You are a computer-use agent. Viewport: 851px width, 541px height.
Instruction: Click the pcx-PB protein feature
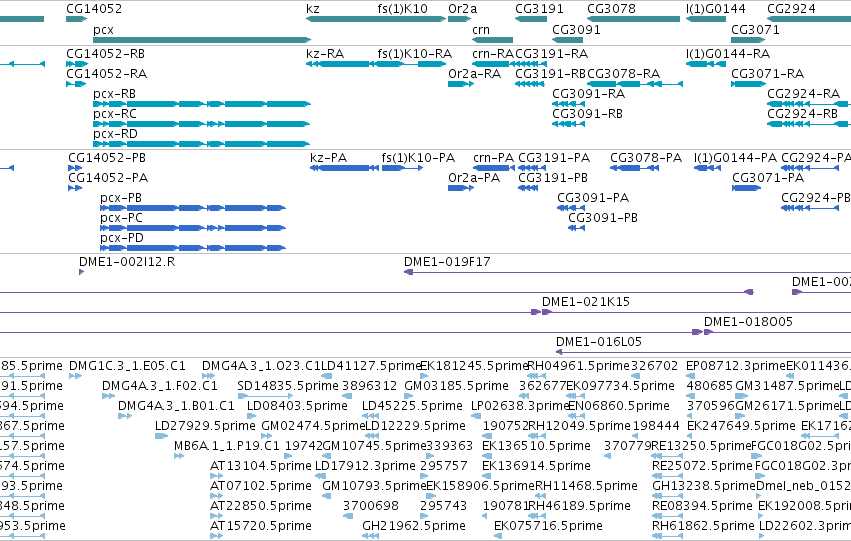click(193, 208)
